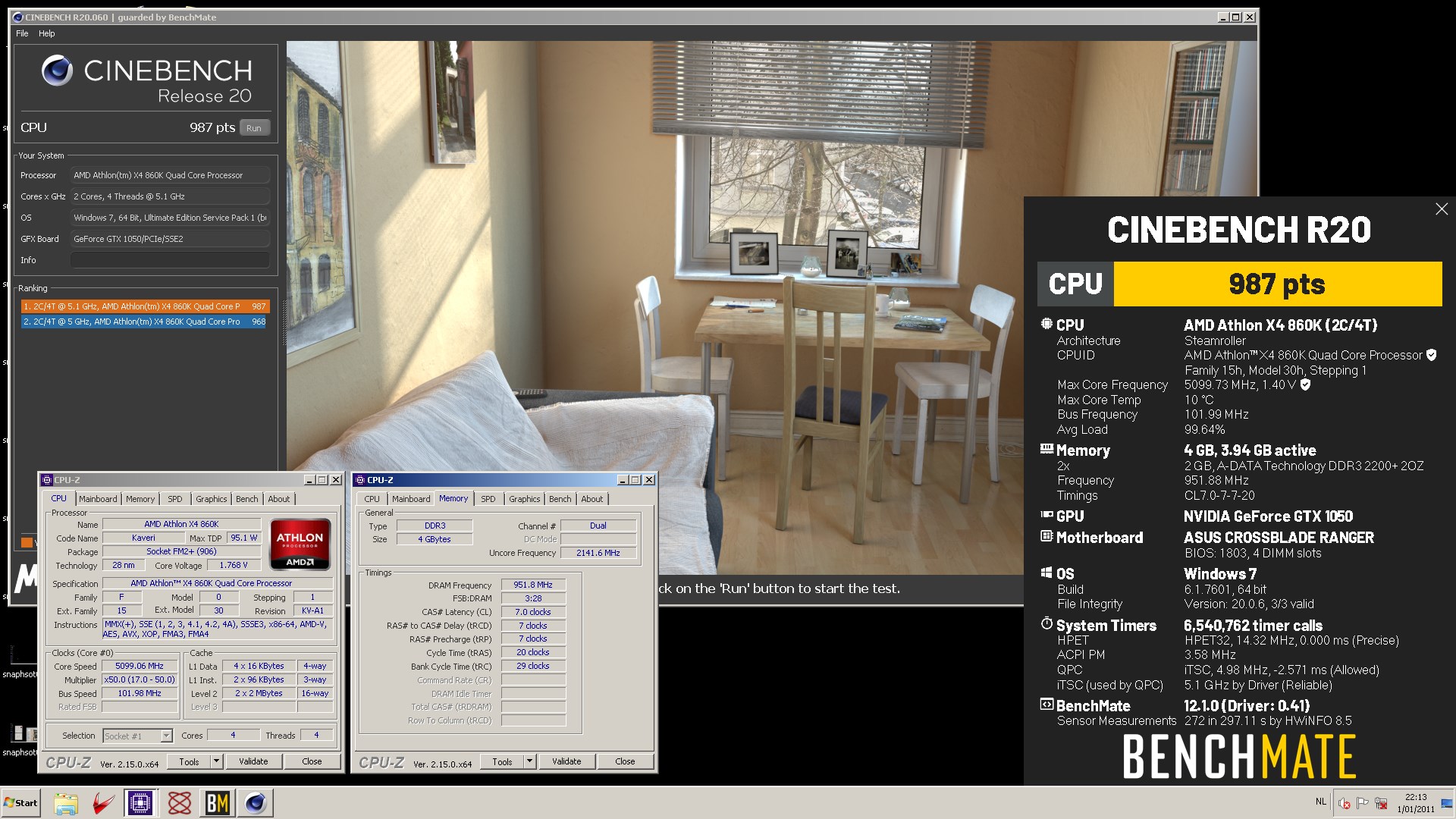This screenshot has width=1456, height=819.
Task: Click the verified badge next to Max Core Frequency
Action: (1305, 384)
